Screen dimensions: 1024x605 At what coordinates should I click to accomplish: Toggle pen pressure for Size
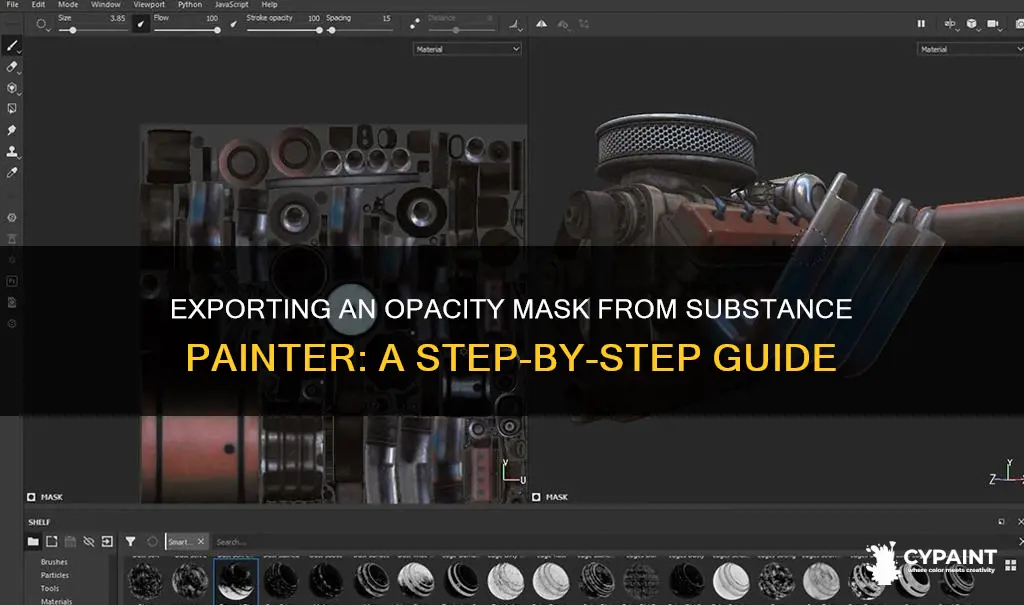[x=140, y=24]
